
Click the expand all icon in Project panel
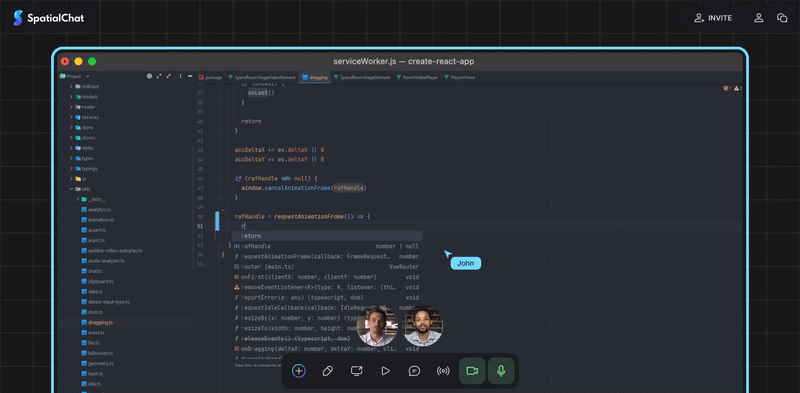tap(159, 76)
